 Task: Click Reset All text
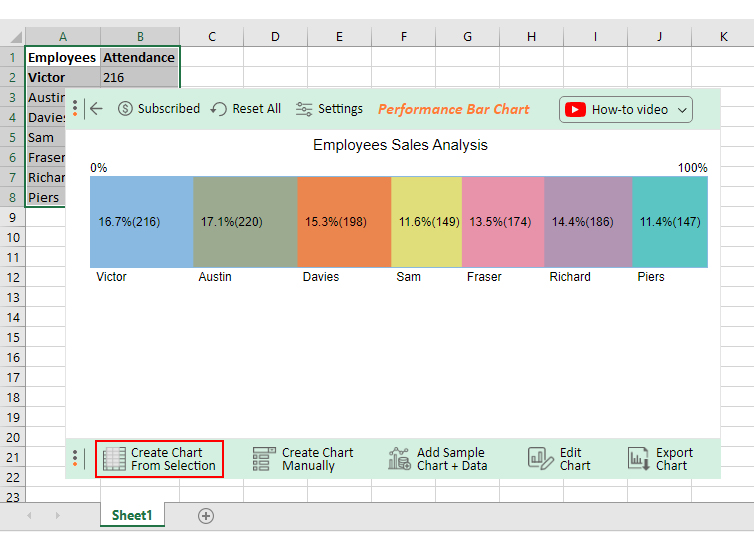pyautogui.click(x=256, y=109)
